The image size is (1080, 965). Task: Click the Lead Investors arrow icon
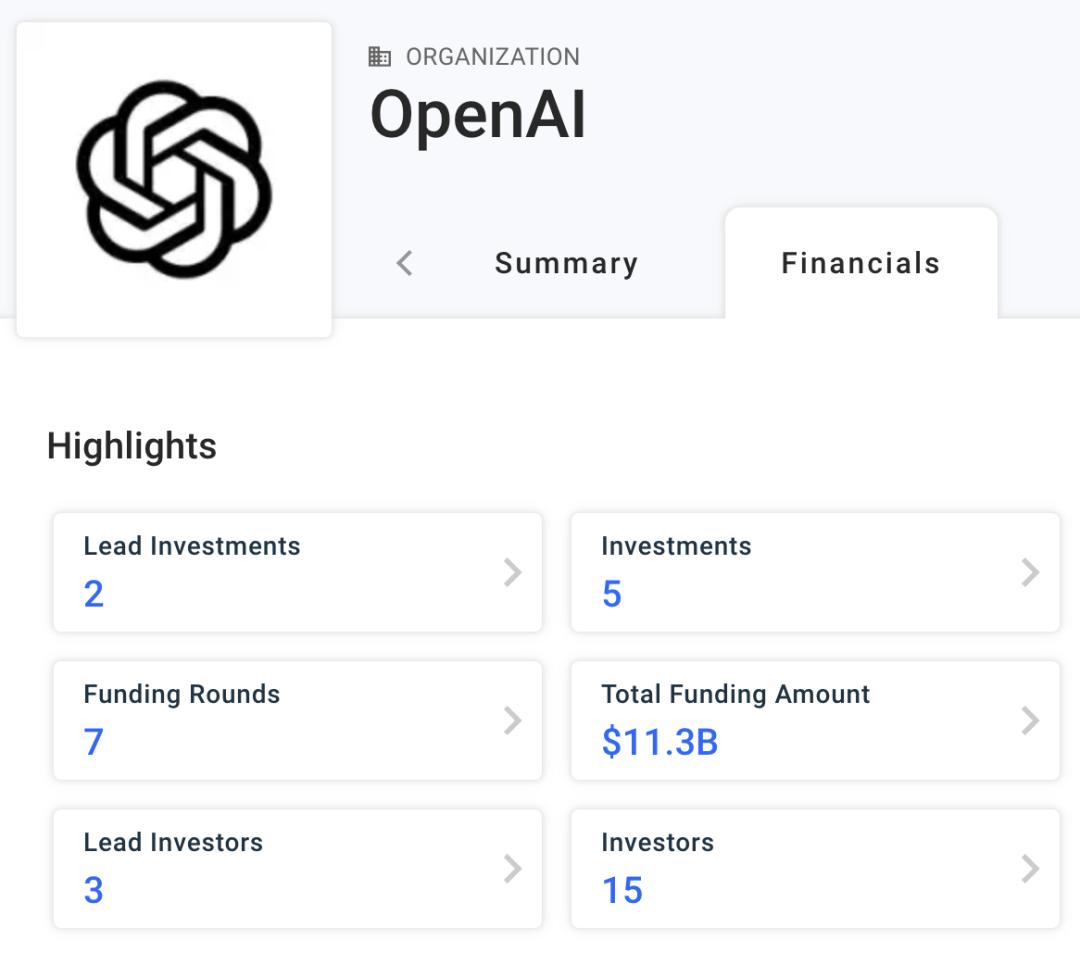click(513, 868)
